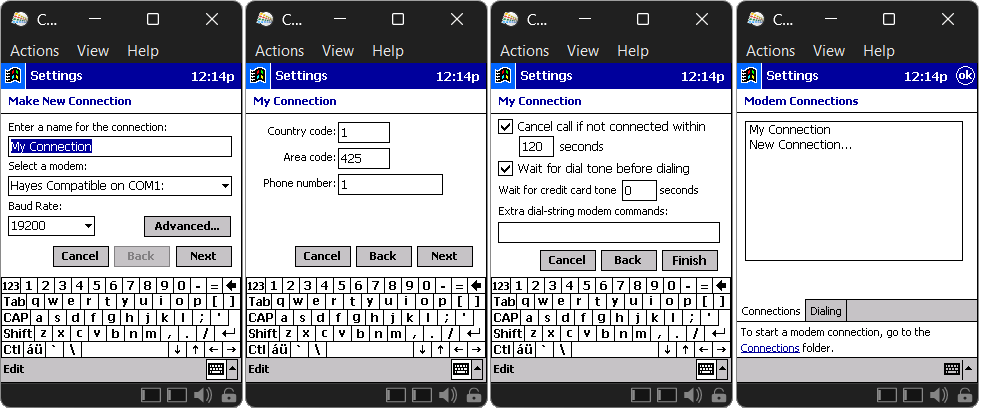Tap down arrow key in Make New Connection keyboard
This screenshot has height=411, width=981.
pyautogui.click(x=178, y=349)
